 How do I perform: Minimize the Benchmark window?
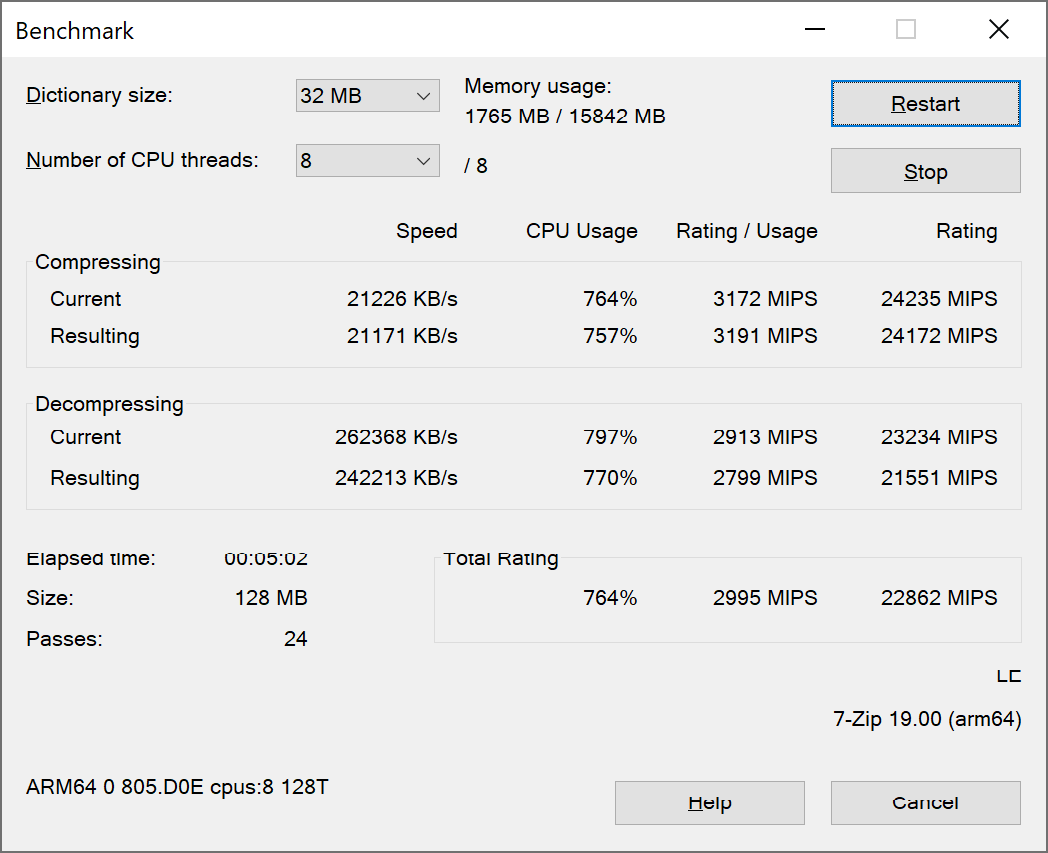tap(815, 29)
